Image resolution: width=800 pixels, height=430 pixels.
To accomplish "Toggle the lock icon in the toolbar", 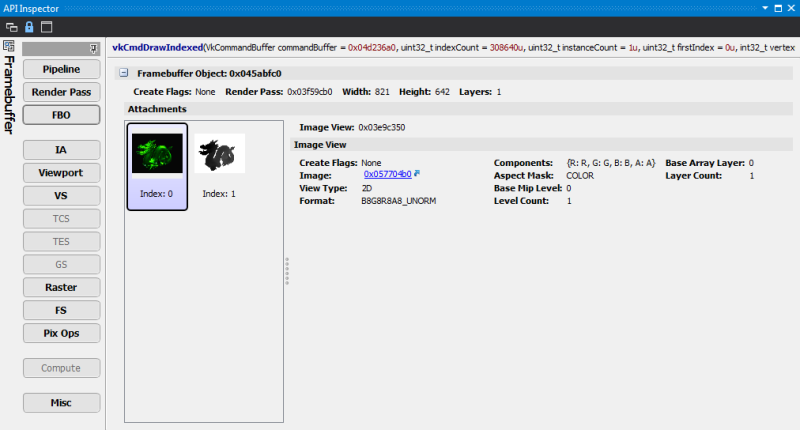I will (x=28, y=25).
